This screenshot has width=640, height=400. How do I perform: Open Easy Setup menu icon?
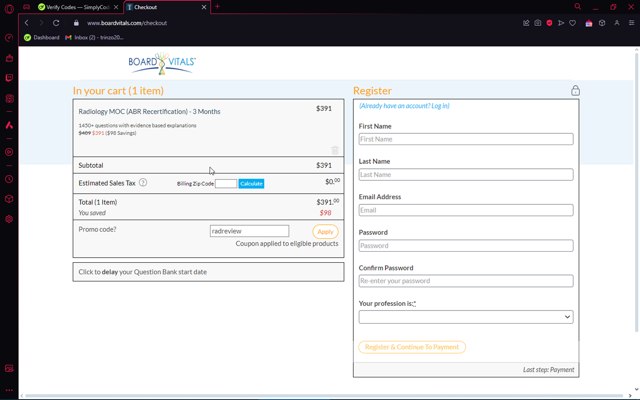coord(631,23)
